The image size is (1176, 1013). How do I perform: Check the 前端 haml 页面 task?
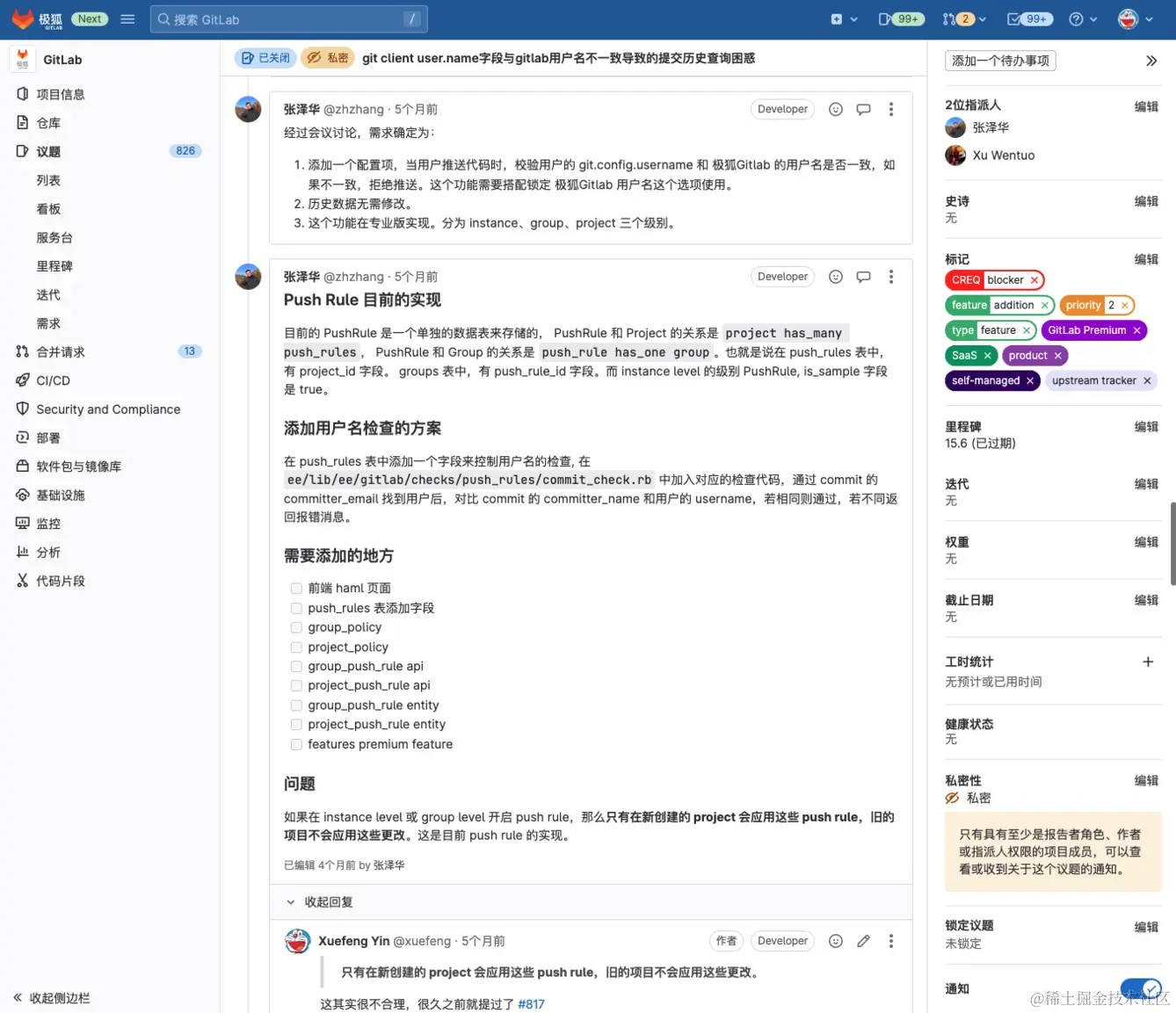(x=296, y=589)
